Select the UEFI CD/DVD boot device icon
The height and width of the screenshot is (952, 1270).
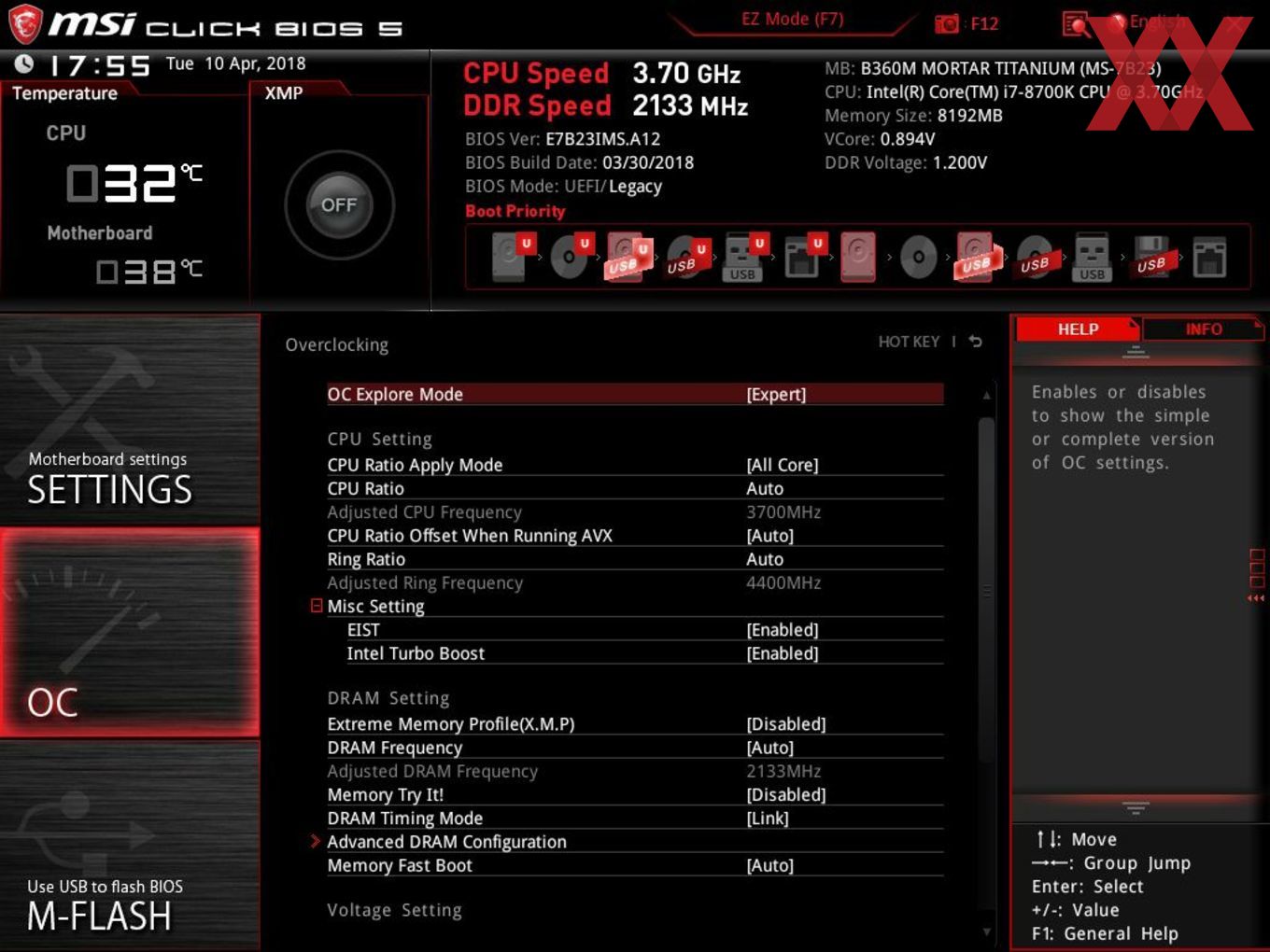[571, 257]
